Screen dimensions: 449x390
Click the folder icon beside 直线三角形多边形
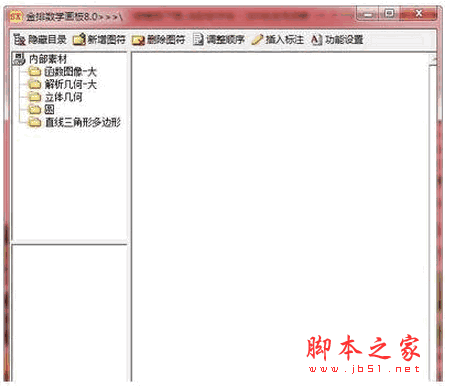coord(34,122)
